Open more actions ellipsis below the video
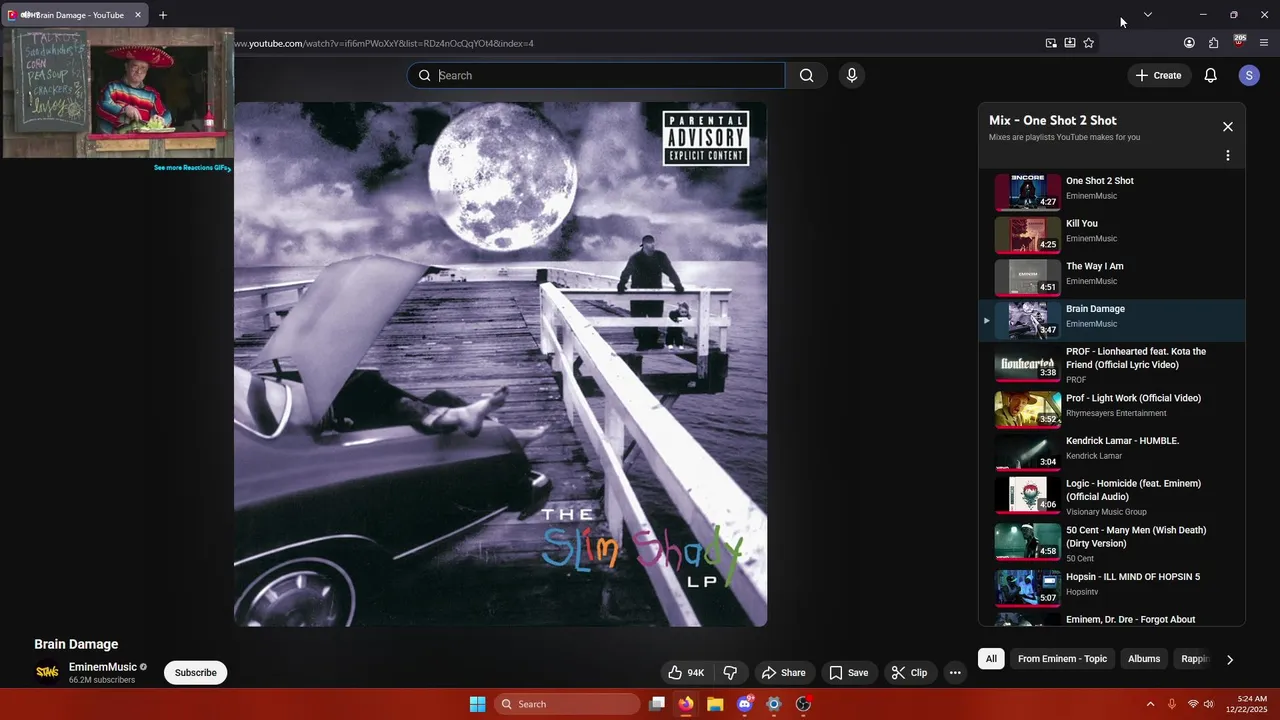1280x720 pixels. pos(955,673)
